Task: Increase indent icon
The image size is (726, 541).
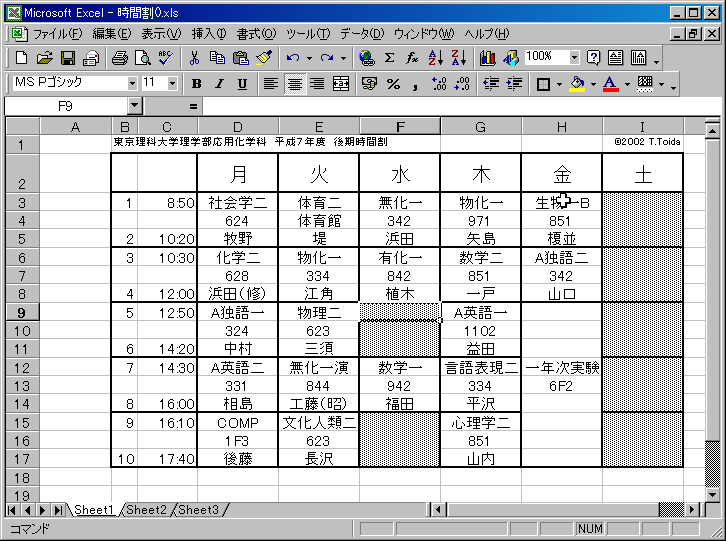Action: pos(514,84)
